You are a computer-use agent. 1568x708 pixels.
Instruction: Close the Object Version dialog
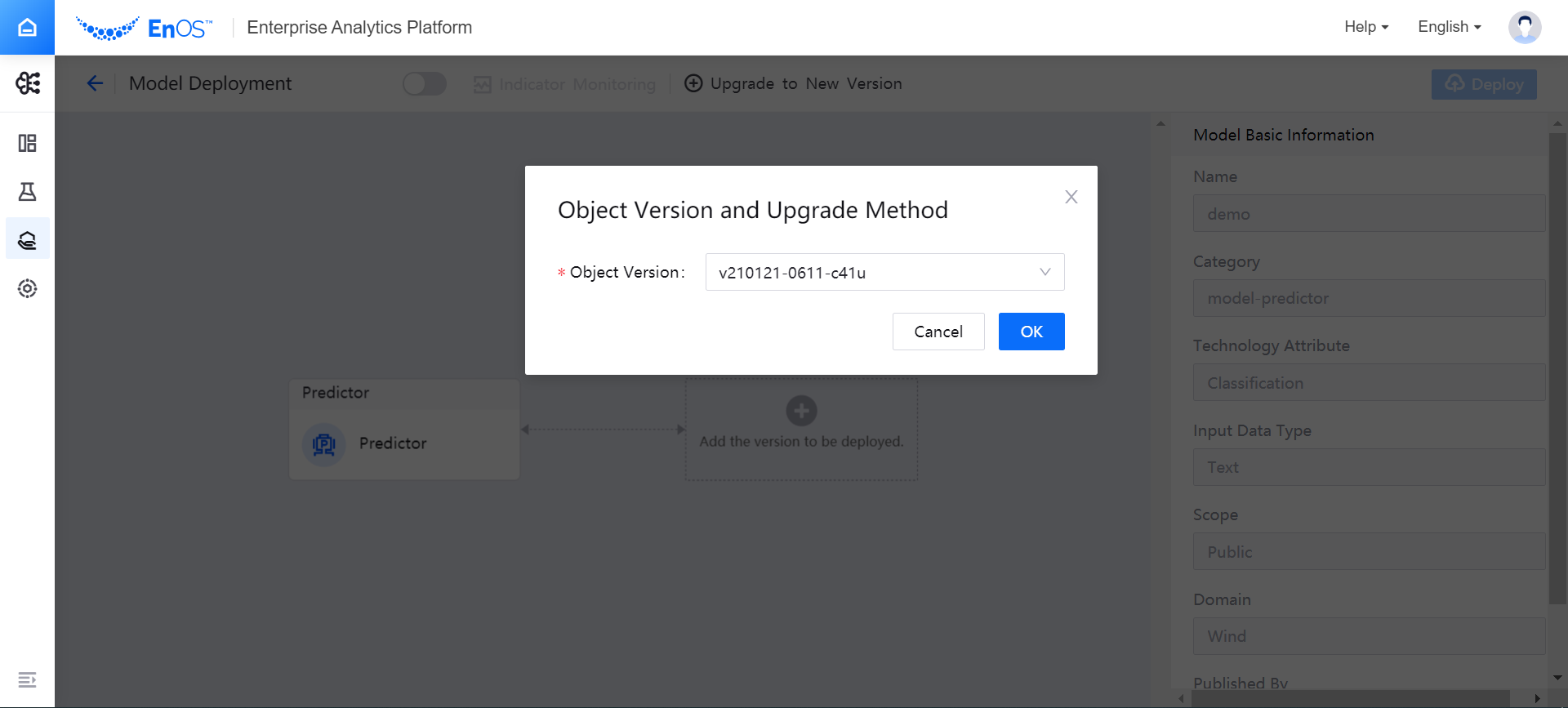coord(1071,197)
